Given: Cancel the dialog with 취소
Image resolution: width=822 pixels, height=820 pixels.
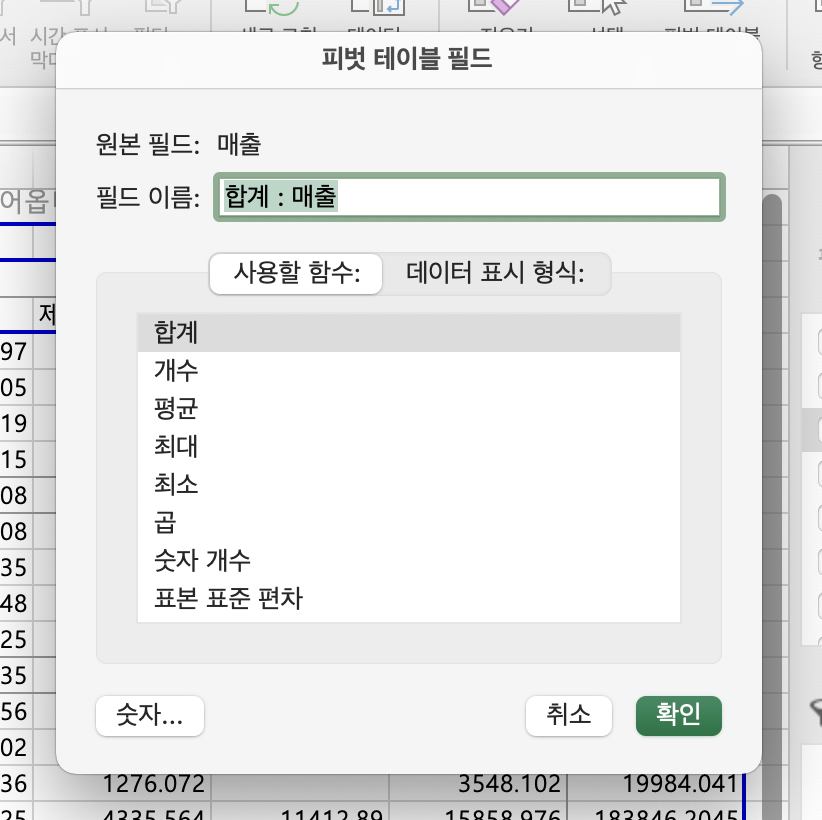Looking at the screenshot, I should [x=568, y=716].
